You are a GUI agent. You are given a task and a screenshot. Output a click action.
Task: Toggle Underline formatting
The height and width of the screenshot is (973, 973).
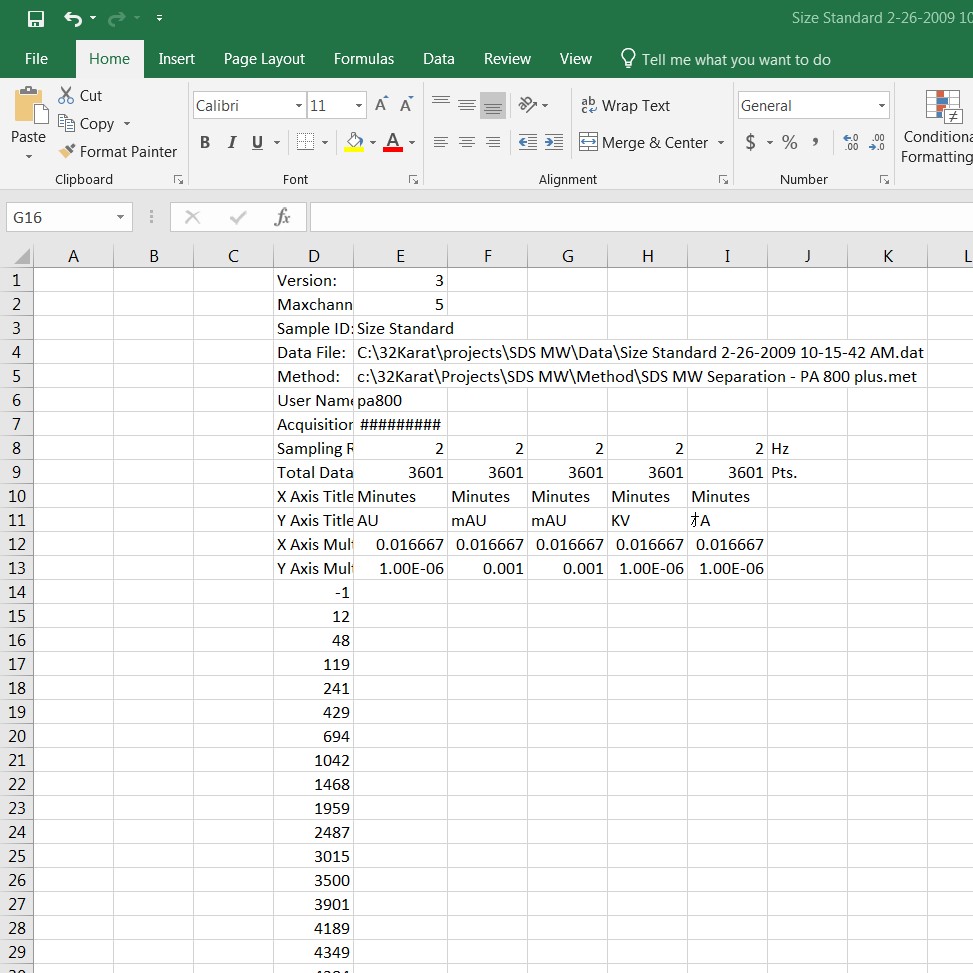(x=258, y=143)
